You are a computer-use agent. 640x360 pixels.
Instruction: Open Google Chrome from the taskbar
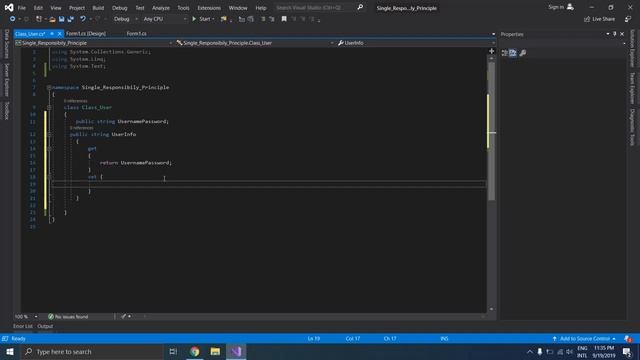click(195, 351)
